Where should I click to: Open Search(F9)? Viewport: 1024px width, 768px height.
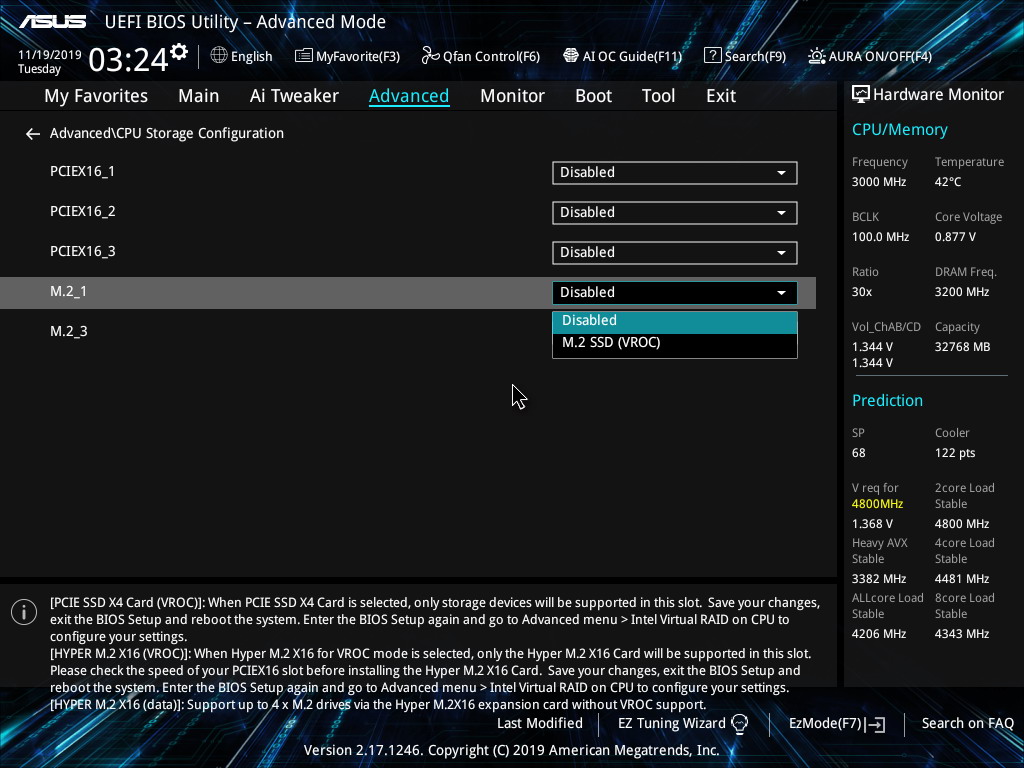pyautogui.click(x=744, y=56)
